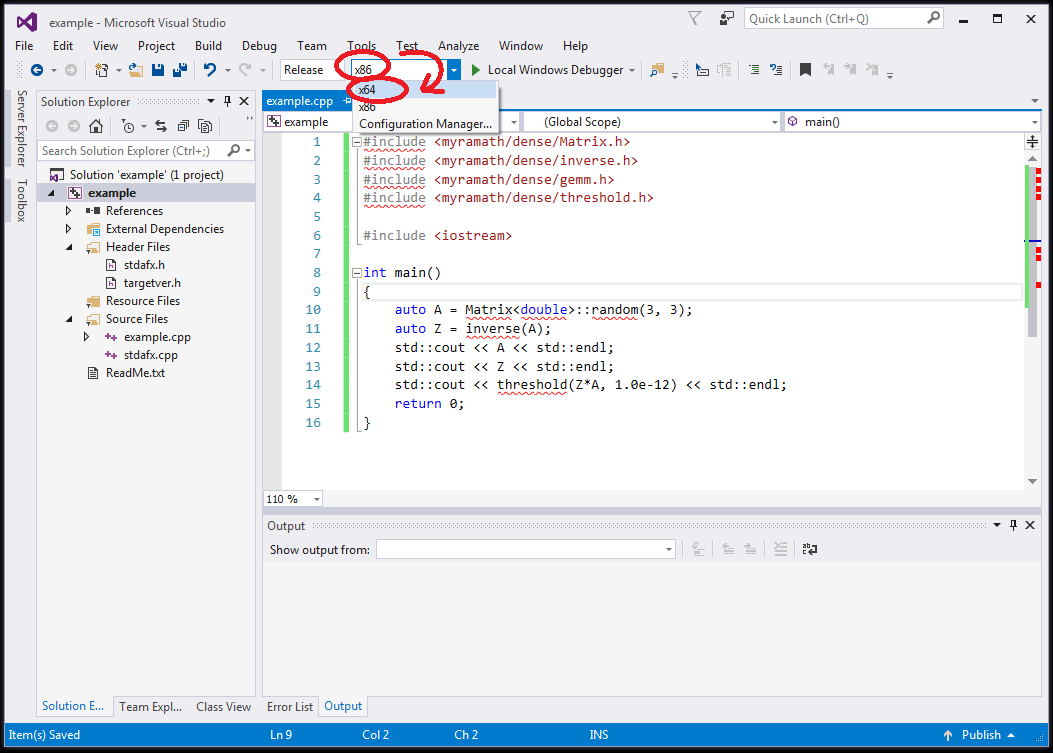Click the display object in Solution Explorer icon

(x=702, y=70)
